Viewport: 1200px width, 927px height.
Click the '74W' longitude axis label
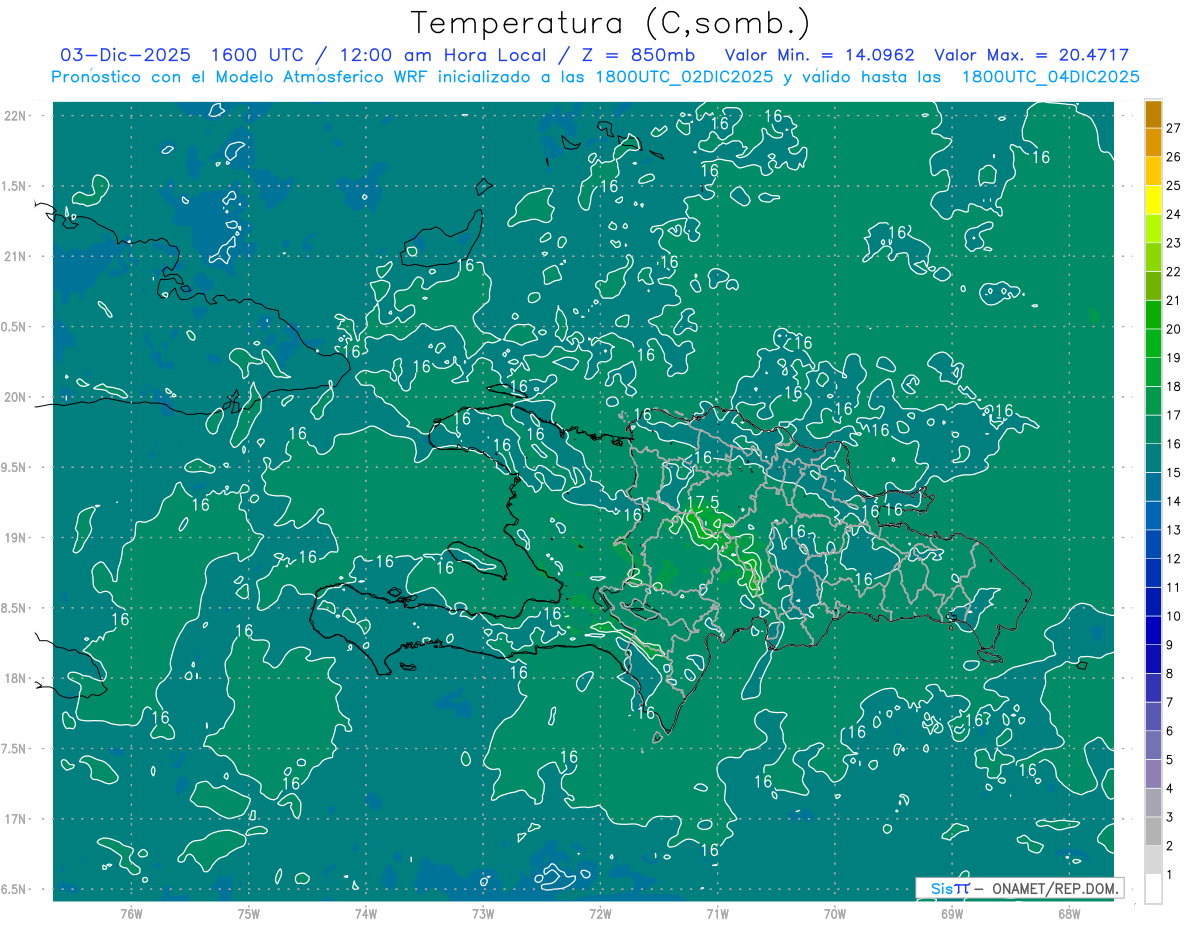366,913
